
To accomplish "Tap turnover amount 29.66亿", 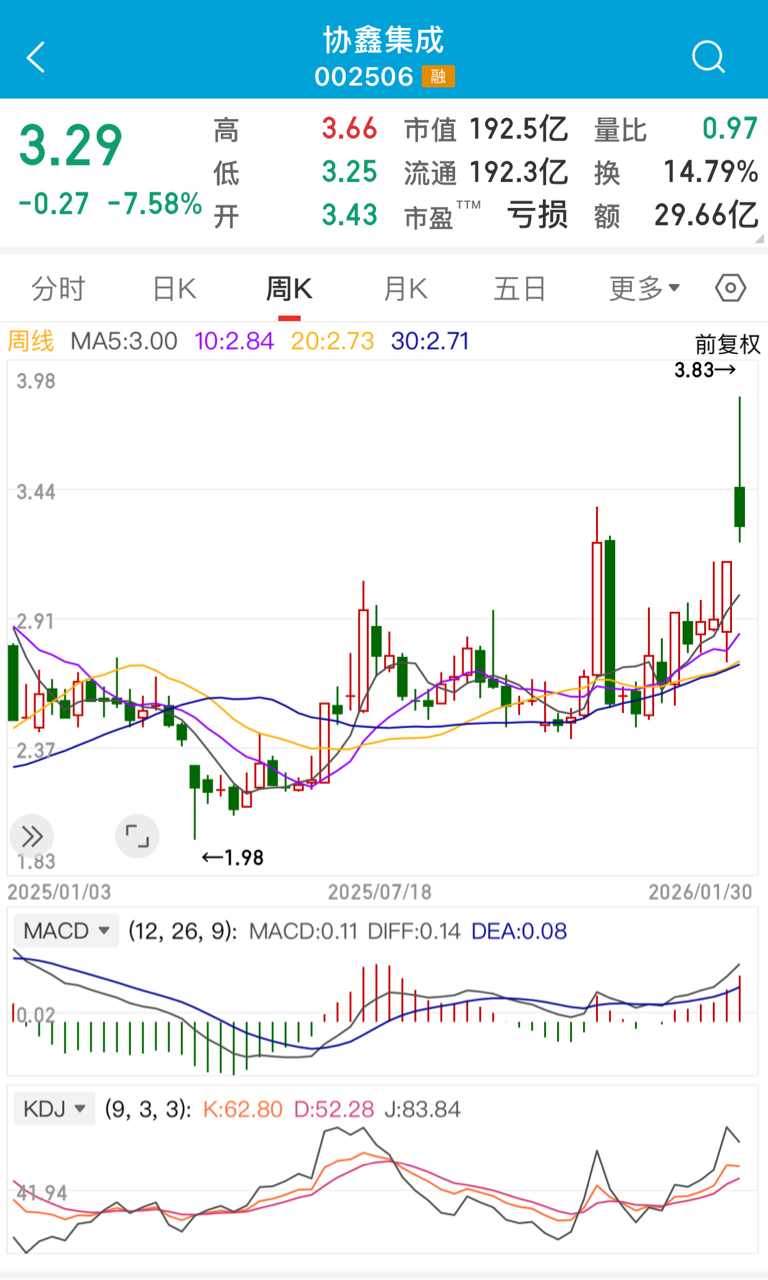I will point(706,214).
